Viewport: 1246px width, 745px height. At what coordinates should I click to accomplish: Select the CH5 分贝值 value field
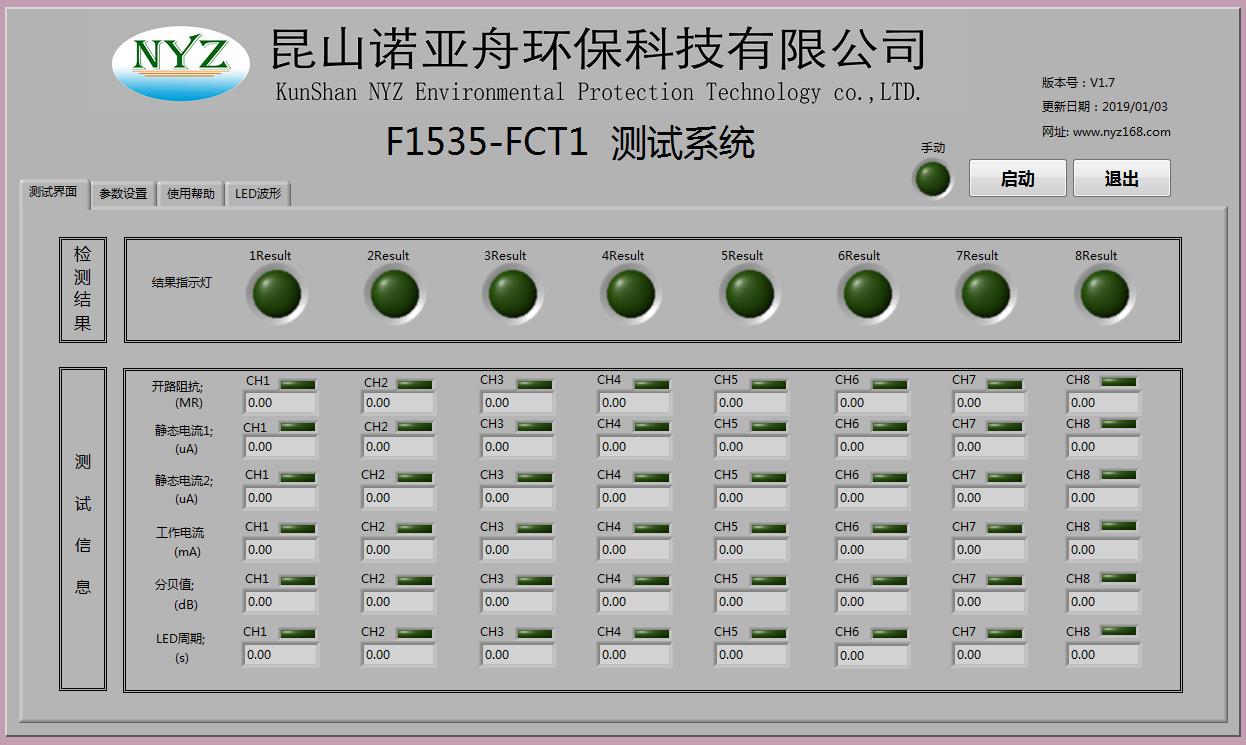click(751, 602)
